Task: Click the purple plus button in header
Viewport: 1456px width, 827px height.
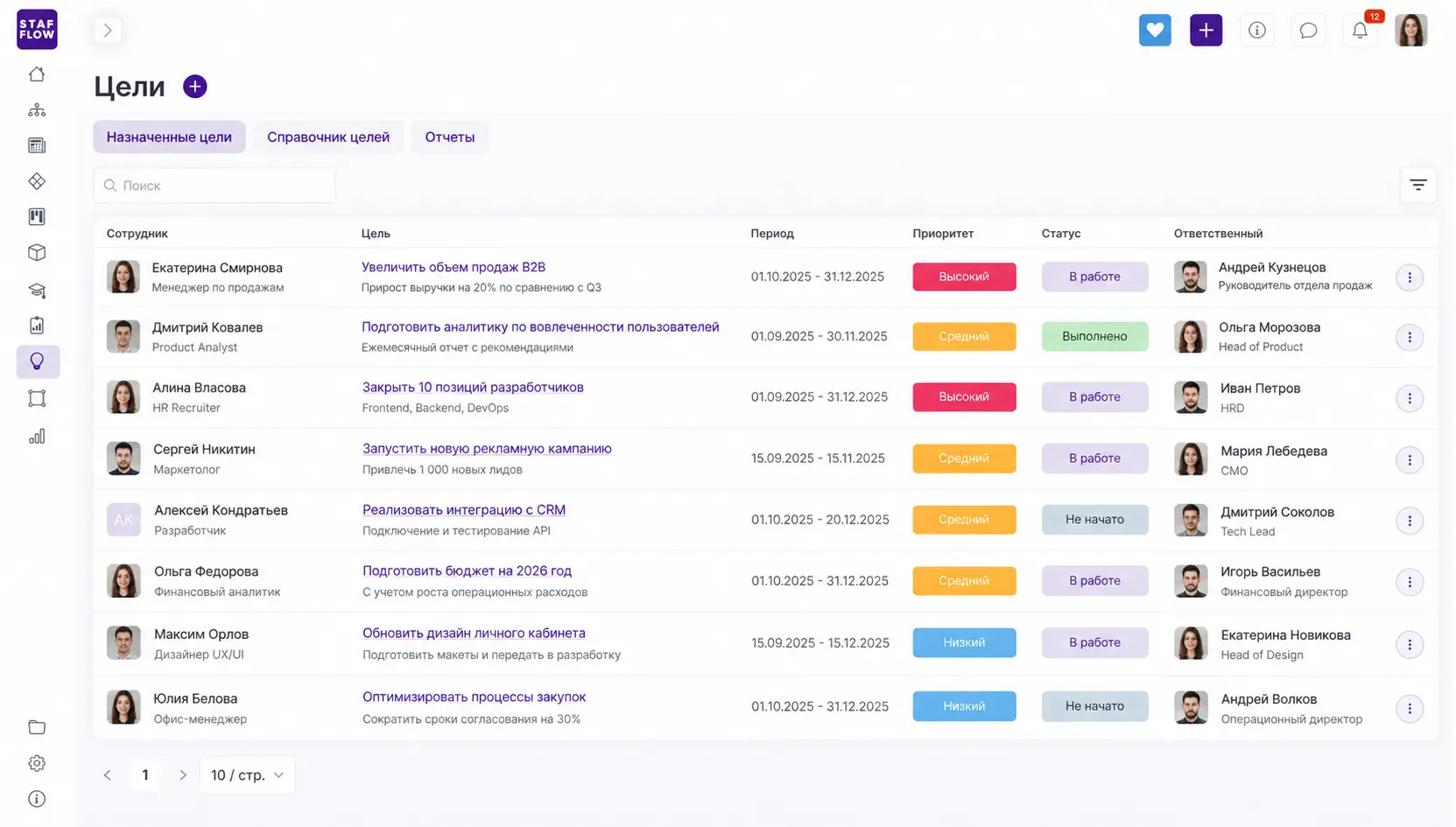Action: click(x=1206, y=30)
